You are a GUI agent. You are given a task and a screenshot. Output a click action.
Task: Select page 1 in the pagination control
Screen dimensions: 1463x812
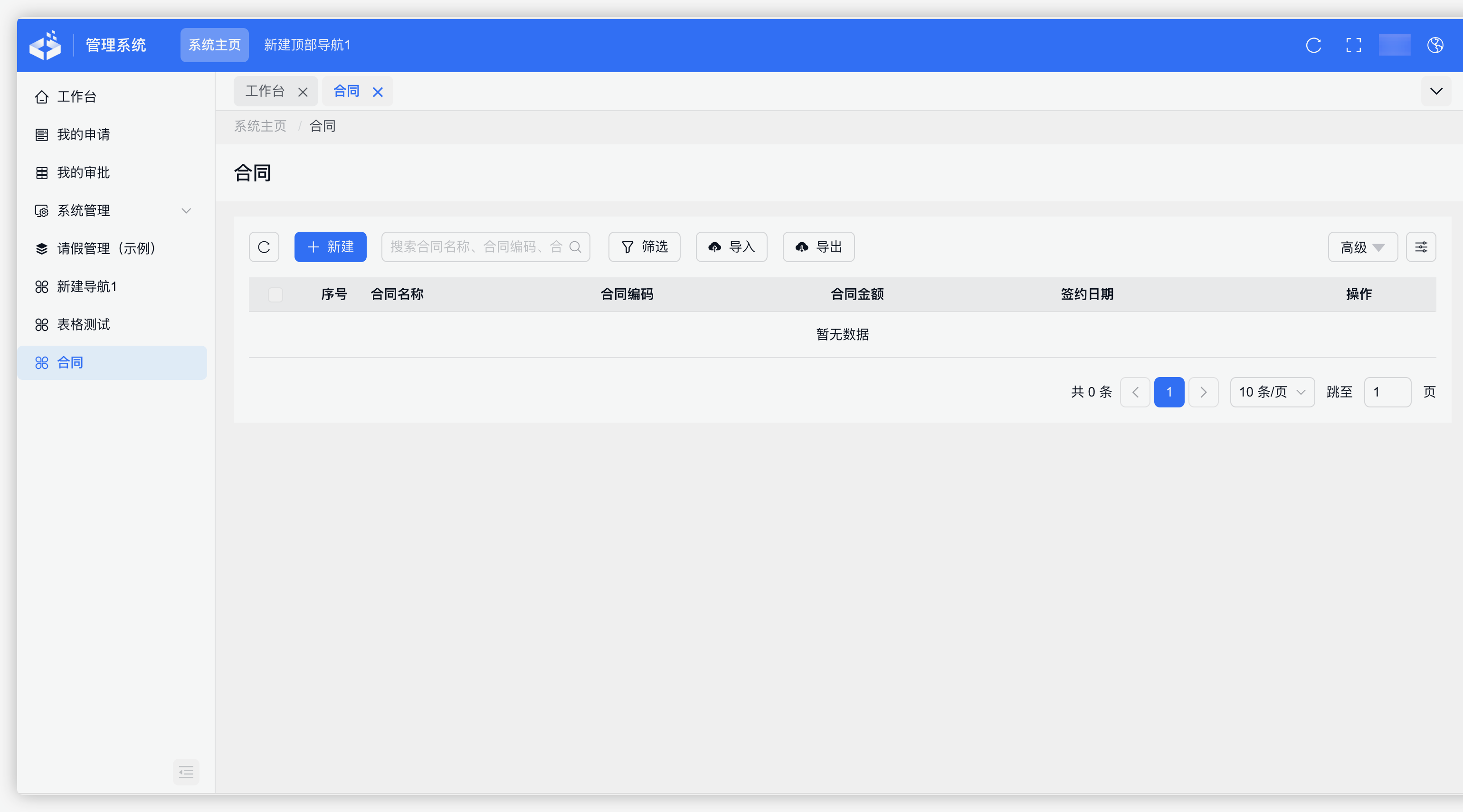[1169, 392]
